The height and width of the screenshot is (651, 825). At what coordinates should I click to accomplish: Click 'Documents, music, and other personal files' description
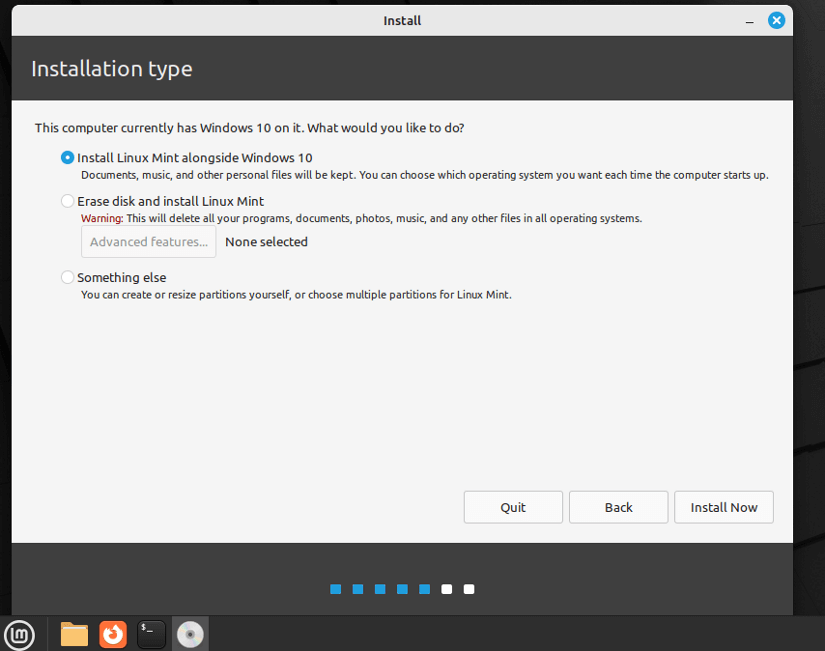click(425, 175)
